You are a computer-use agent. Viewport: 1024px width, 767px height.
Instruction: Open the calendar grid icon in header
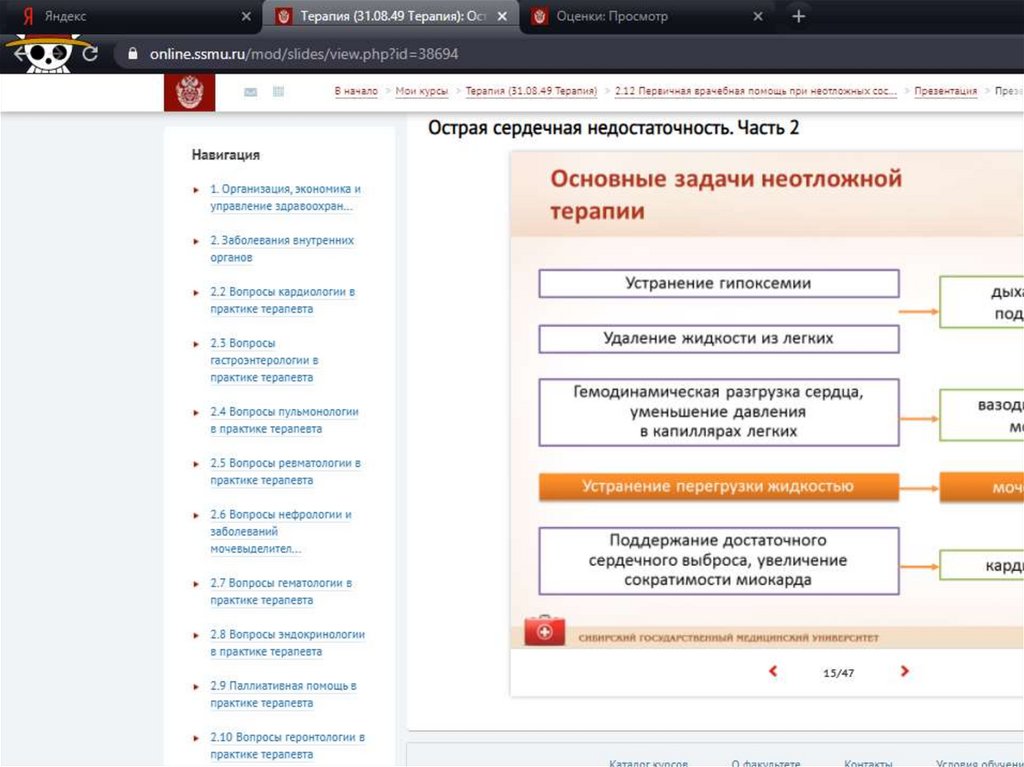[278, 91]
